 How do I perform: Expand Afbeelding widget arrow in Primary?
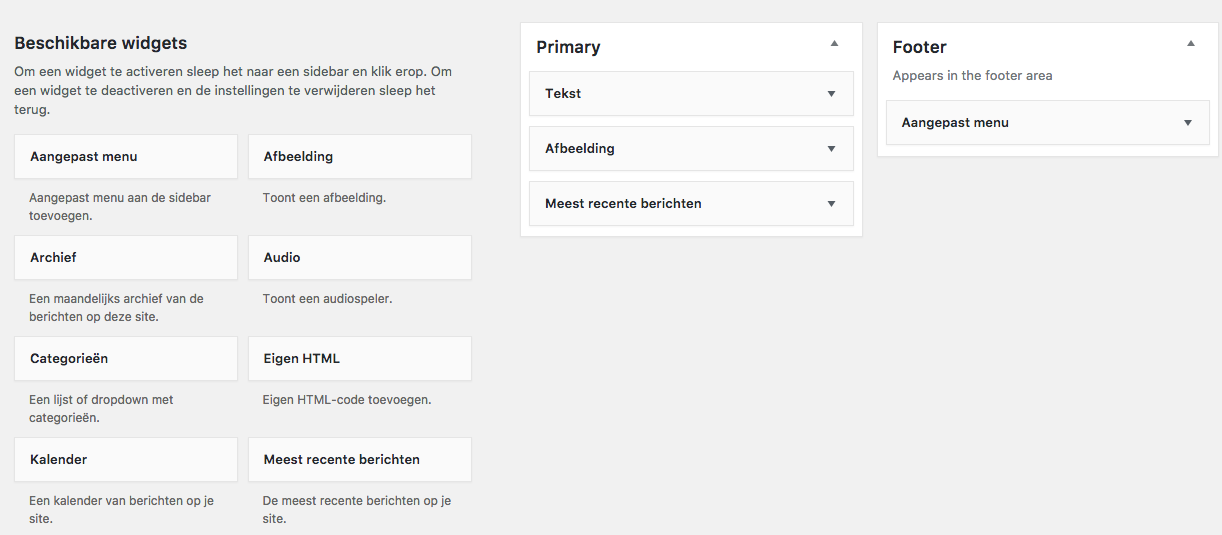pos(831,149)
